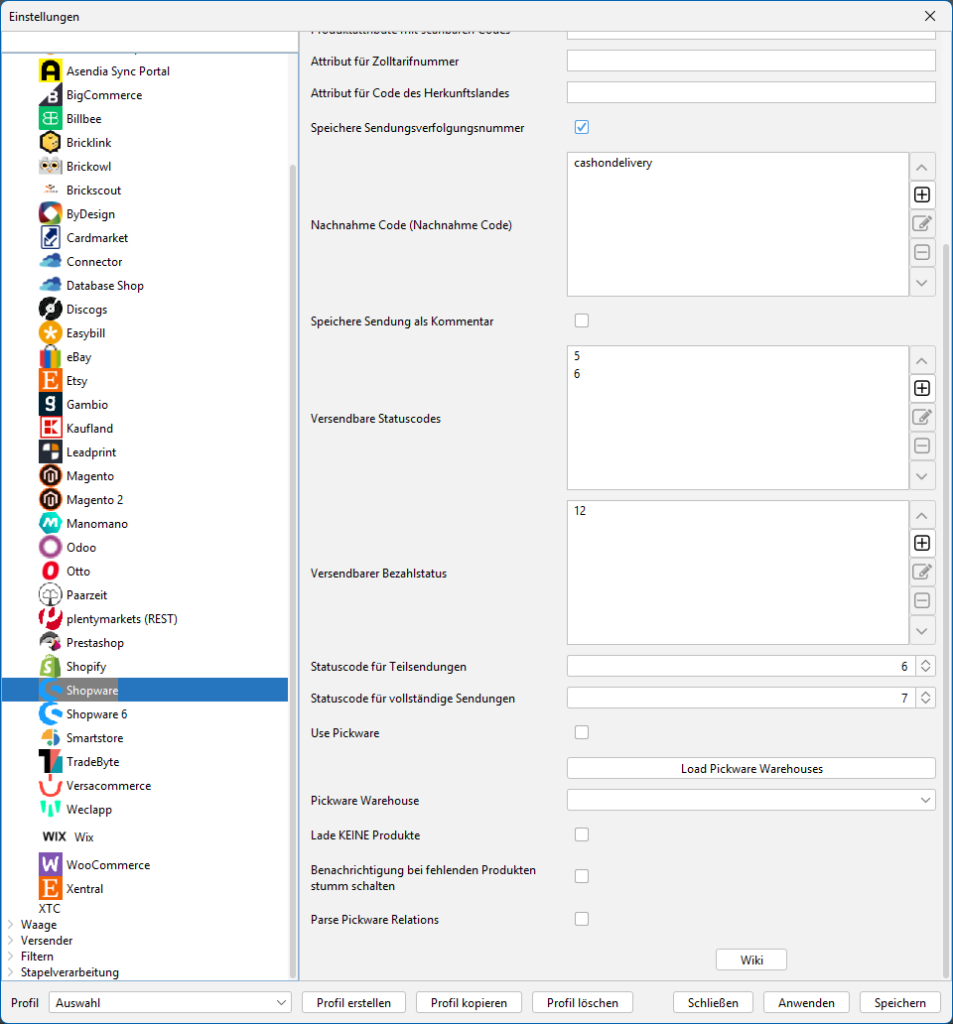This screenshot has width=953, height=1024.
Task: Click the remove icon beside Versendbare Statuscodes list
Action: click(x=922, y=446)
